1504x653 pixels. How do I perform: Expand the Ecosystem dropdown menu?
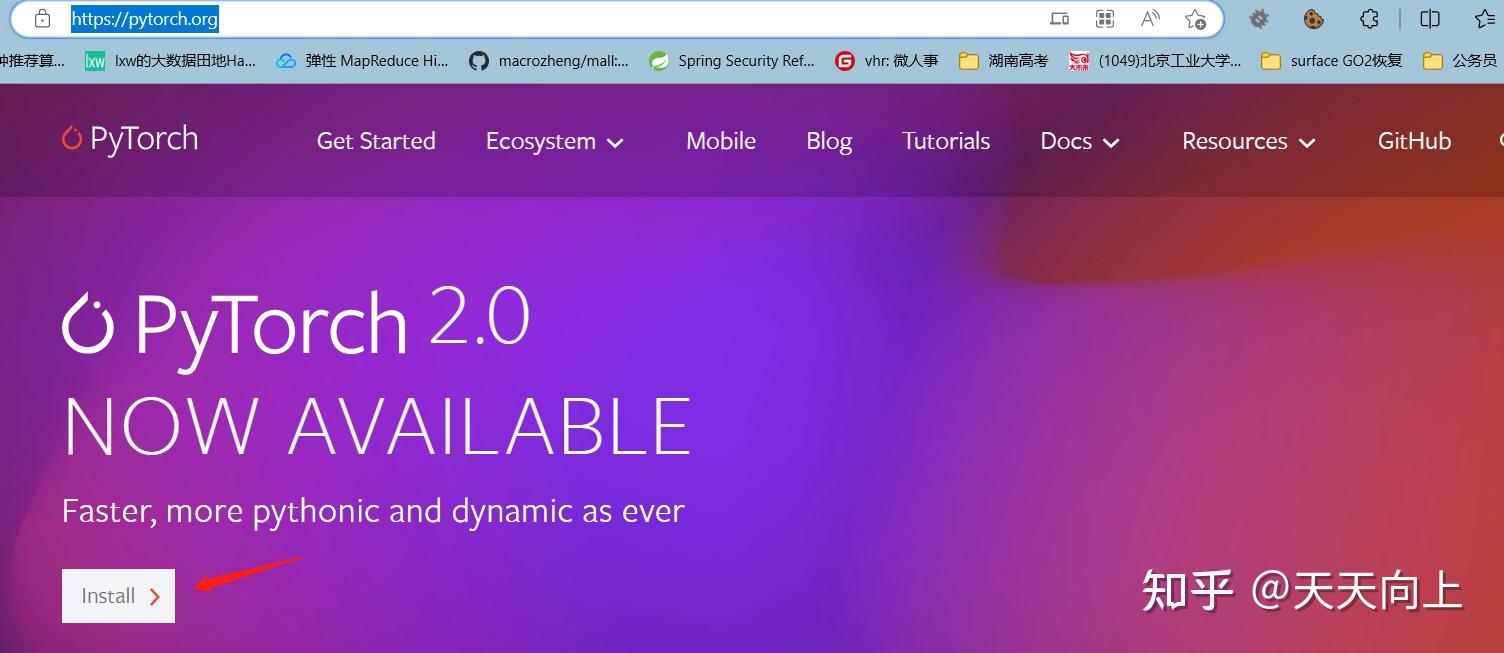pyautogui.click(x=555, y=141)
